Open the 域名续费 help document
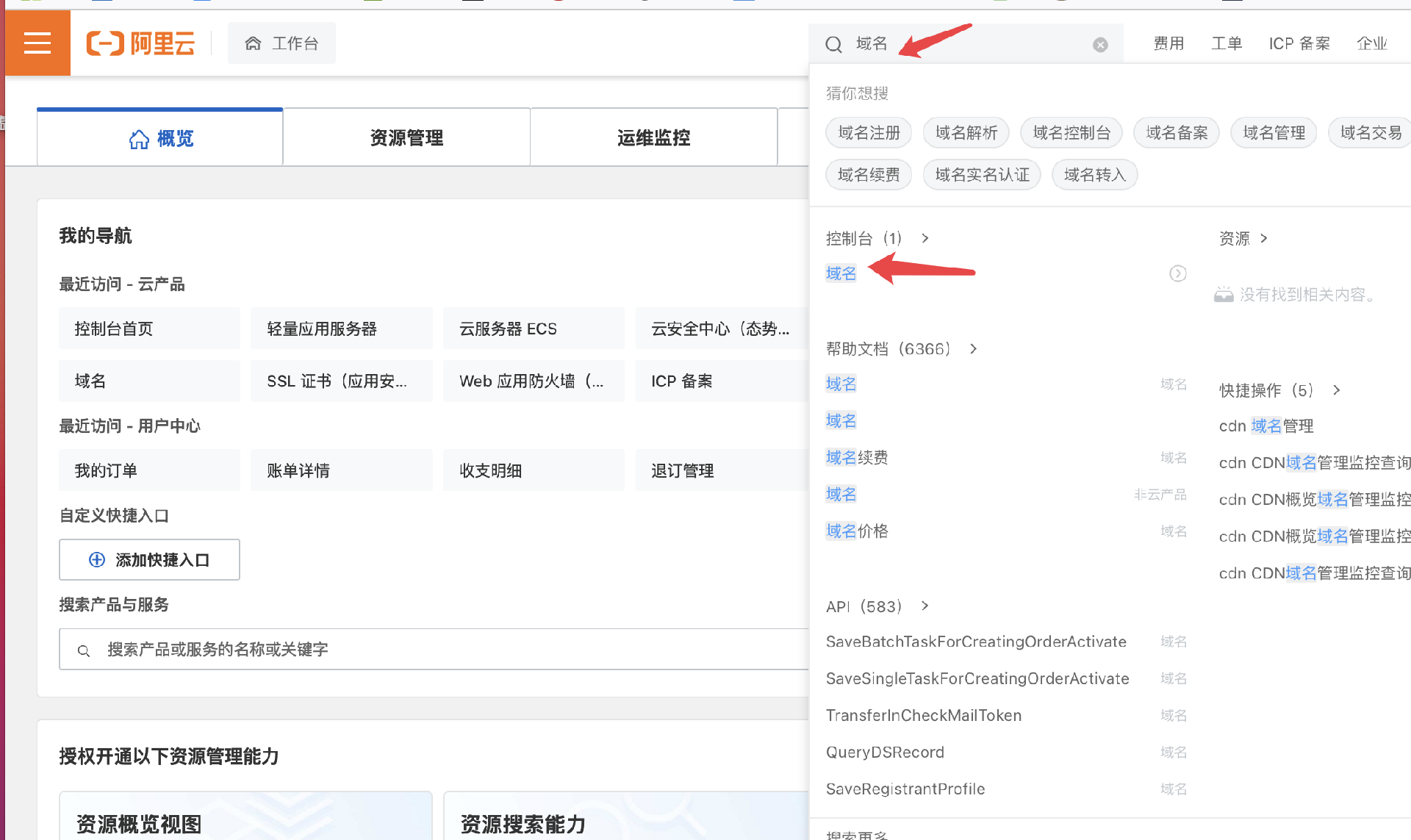The image size is (1411, 840). [857, 457]
